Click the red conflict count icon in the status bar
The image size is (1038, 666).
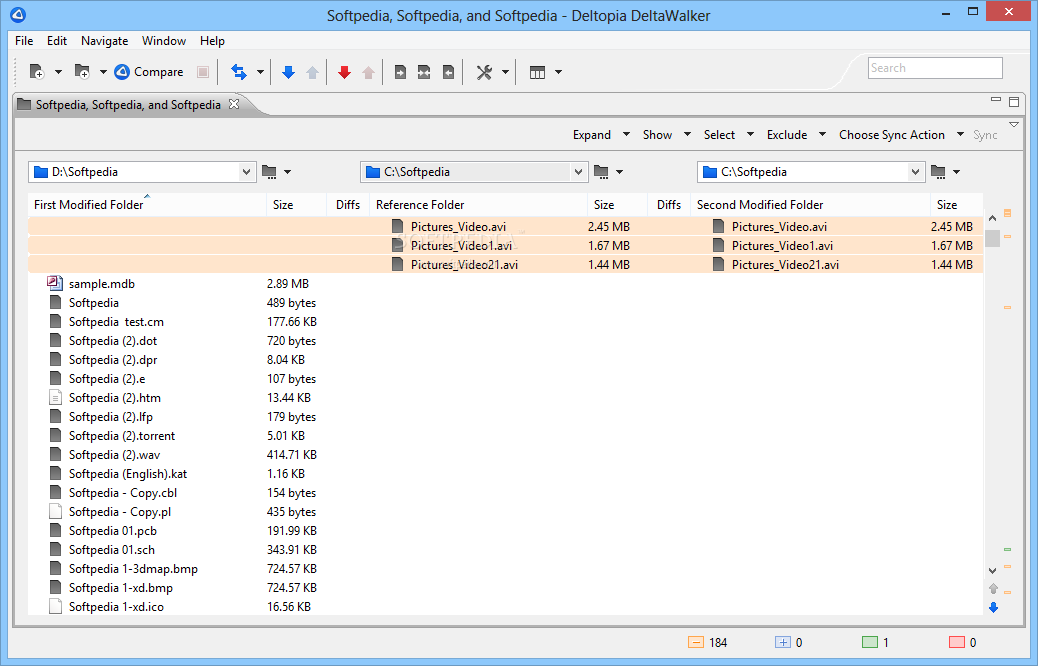957,642
